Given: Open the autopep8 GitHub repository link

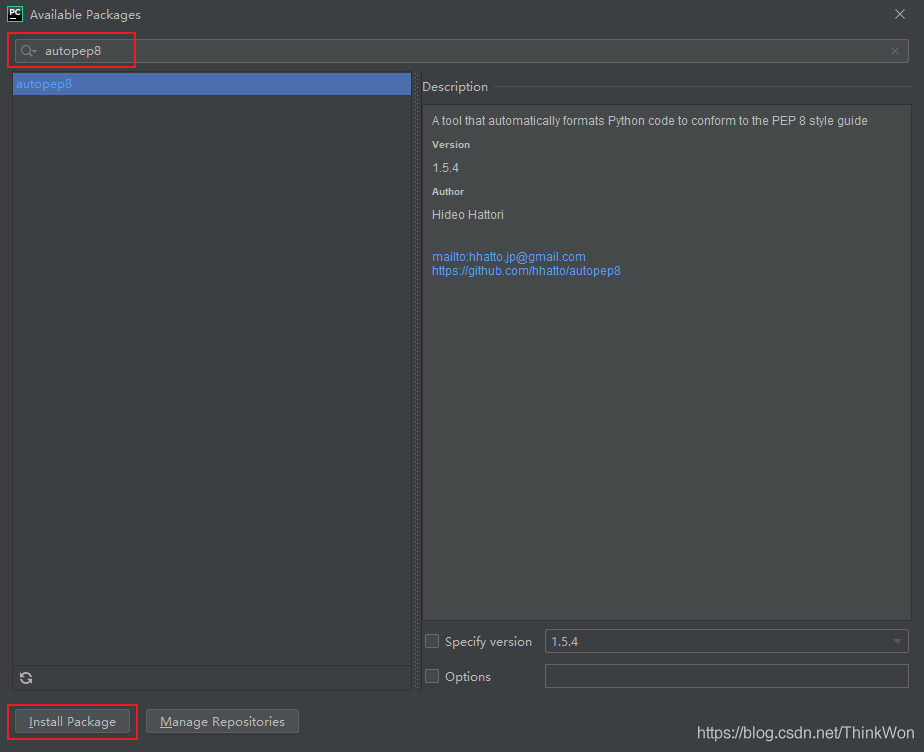Looking at the screenshot, I should 526,271.
